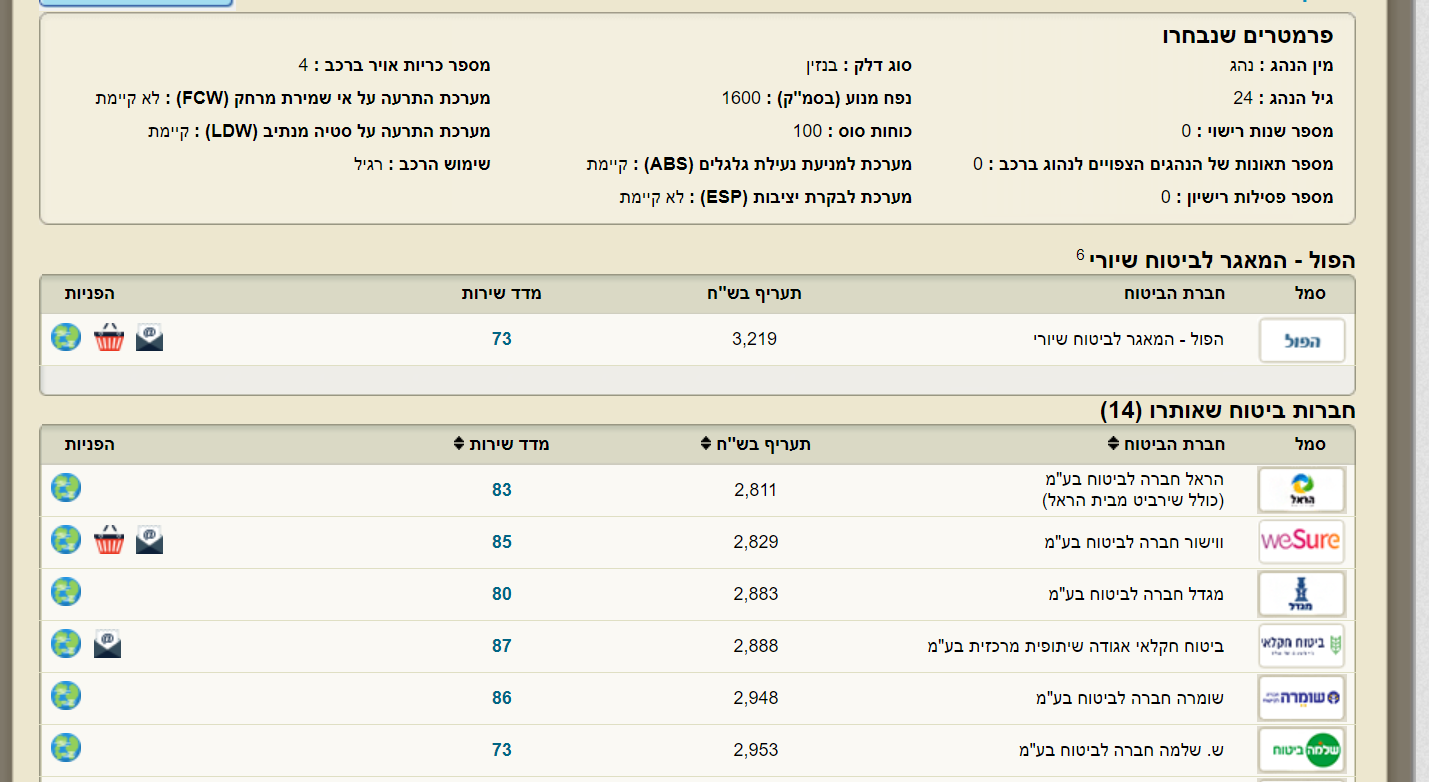Screen dimensions: 1429x782
Task: Send email to WeSure via envelope icon
Action: click(x=149, y=541)
